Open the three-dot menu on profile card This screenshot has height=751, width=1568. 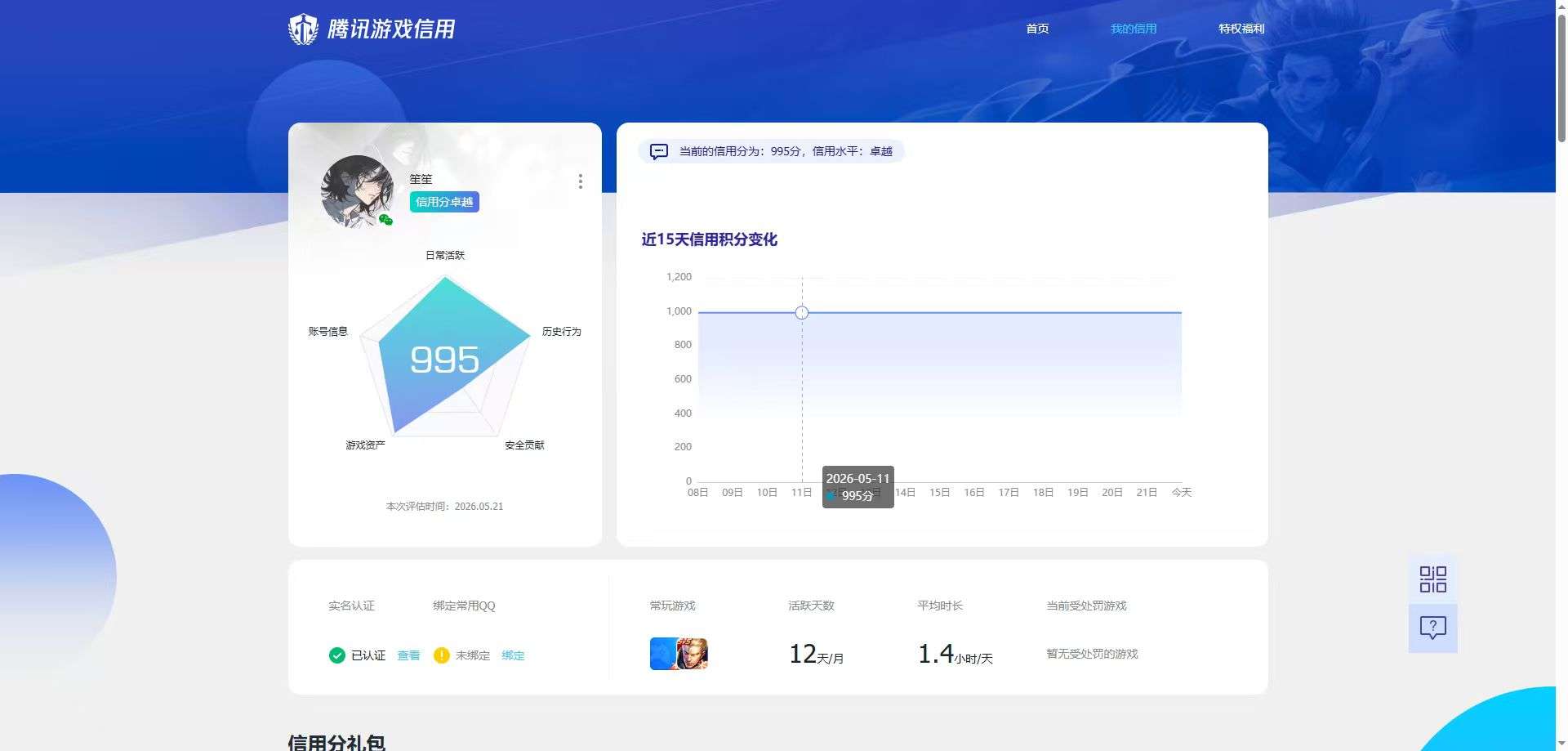581,181
